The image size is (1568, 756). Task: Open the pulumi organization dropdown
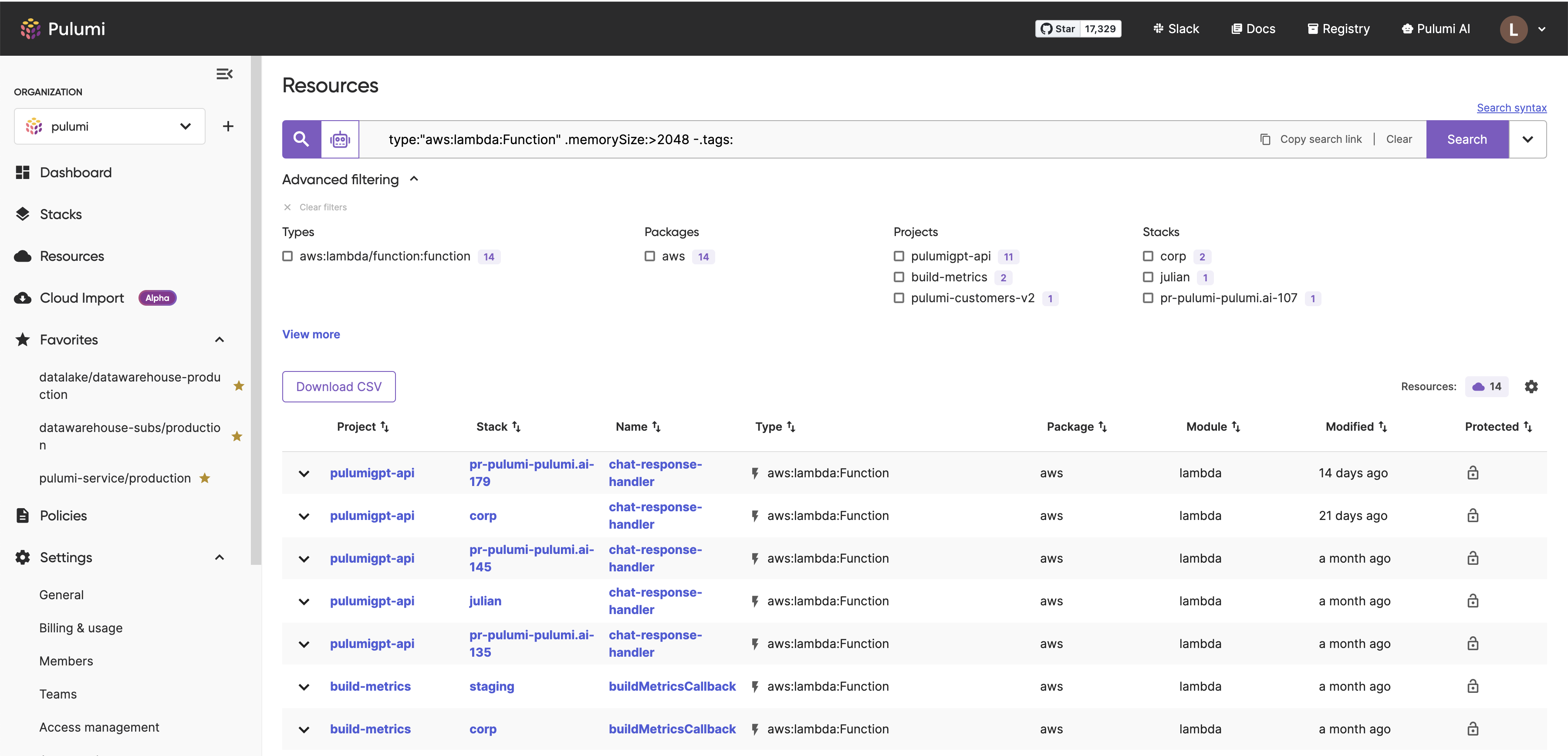pyautogui.click(x=110, y=126)
